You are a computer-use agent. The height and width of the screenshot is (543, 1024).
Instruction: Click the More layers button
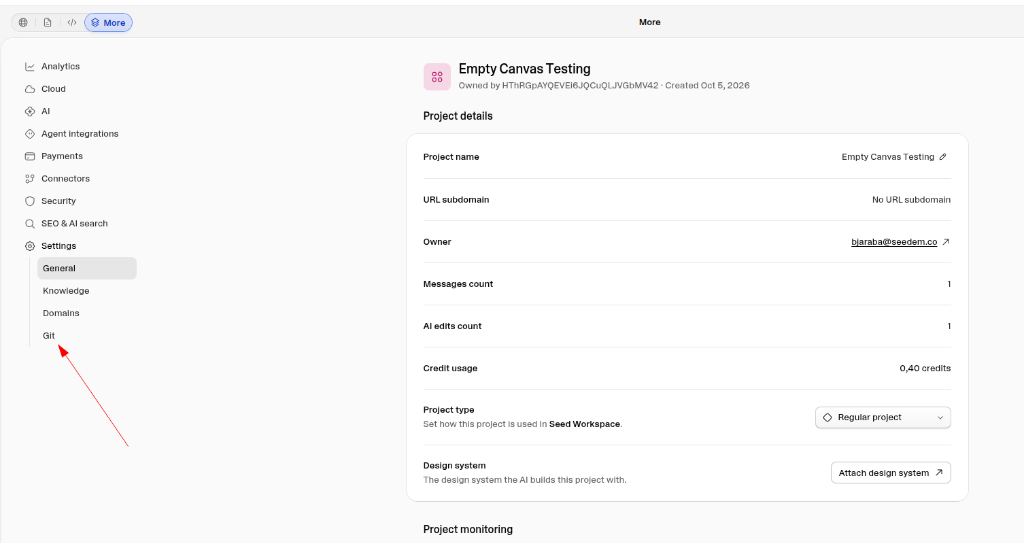(x=108, y=22)
